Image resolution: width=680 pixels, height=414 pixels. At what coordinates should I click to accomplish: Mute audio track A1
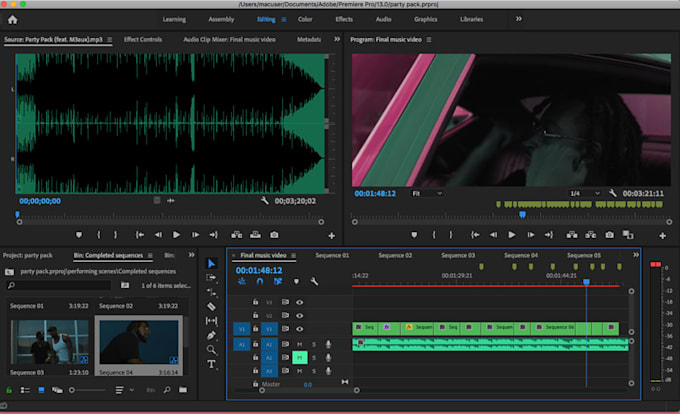tap(299, 344)
